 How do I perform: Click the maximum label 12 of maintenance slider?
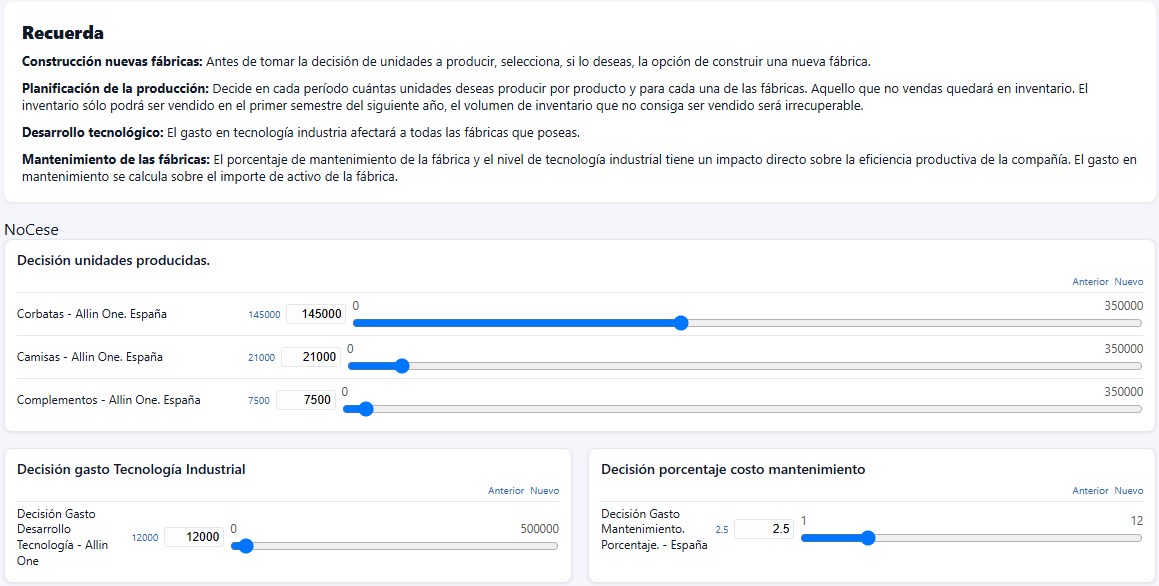(x=1137, y=521)
